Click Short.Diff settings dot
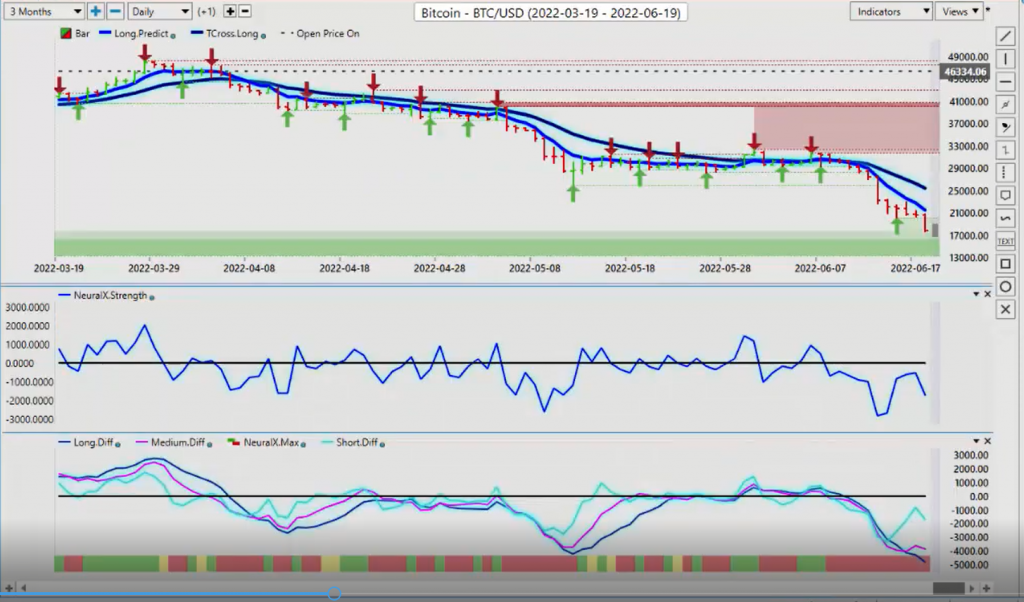The height and width of the screenshot is (602, 1024). (382, 445)
